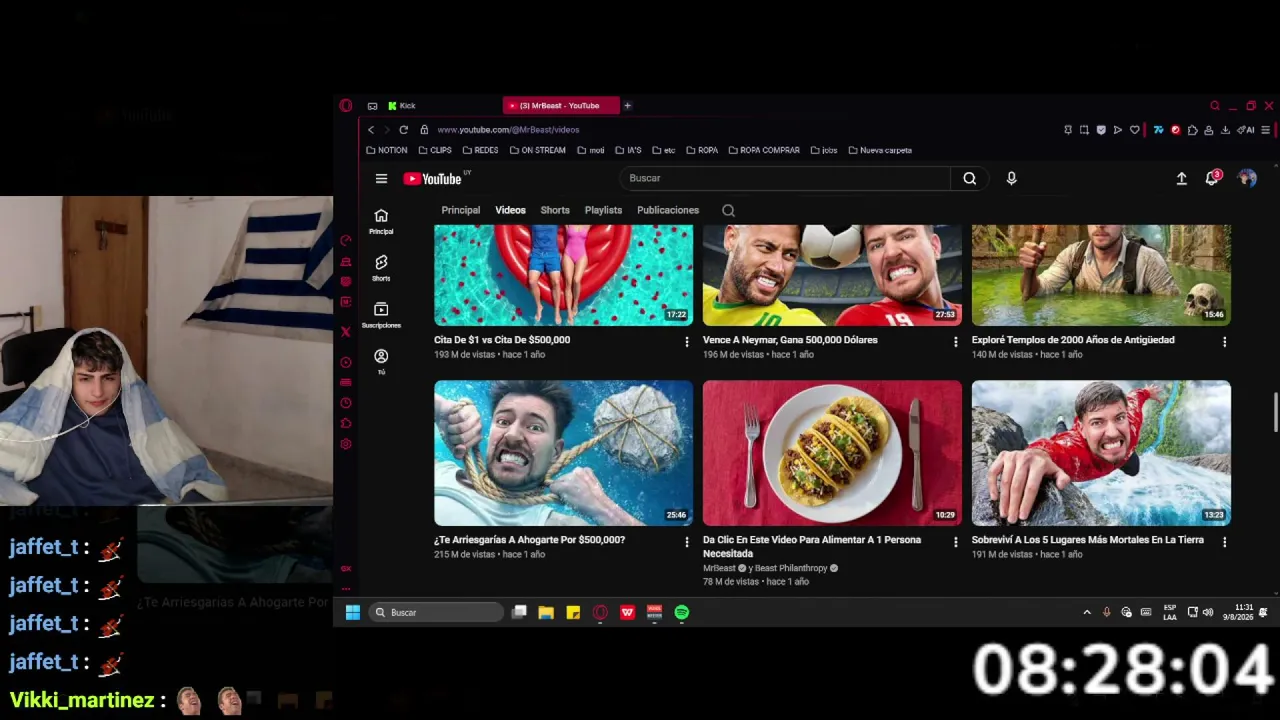Open the browser snapshot tool icon
1280x720 pixels.
click(1084, 130)
